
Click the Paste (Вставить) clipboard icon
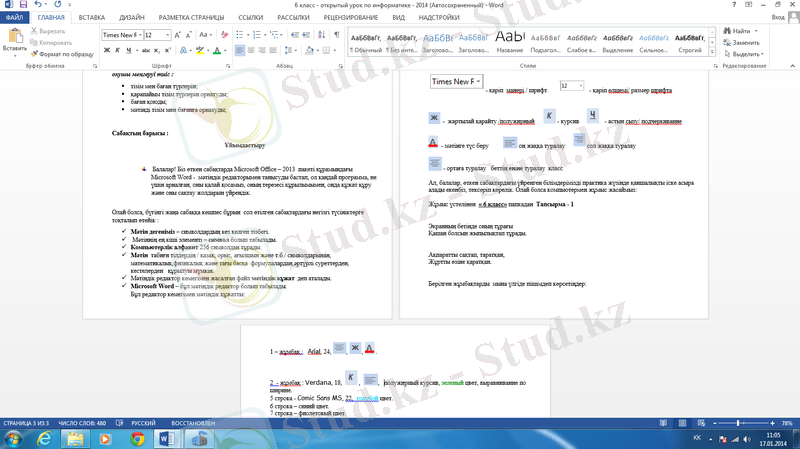point(15,36)
